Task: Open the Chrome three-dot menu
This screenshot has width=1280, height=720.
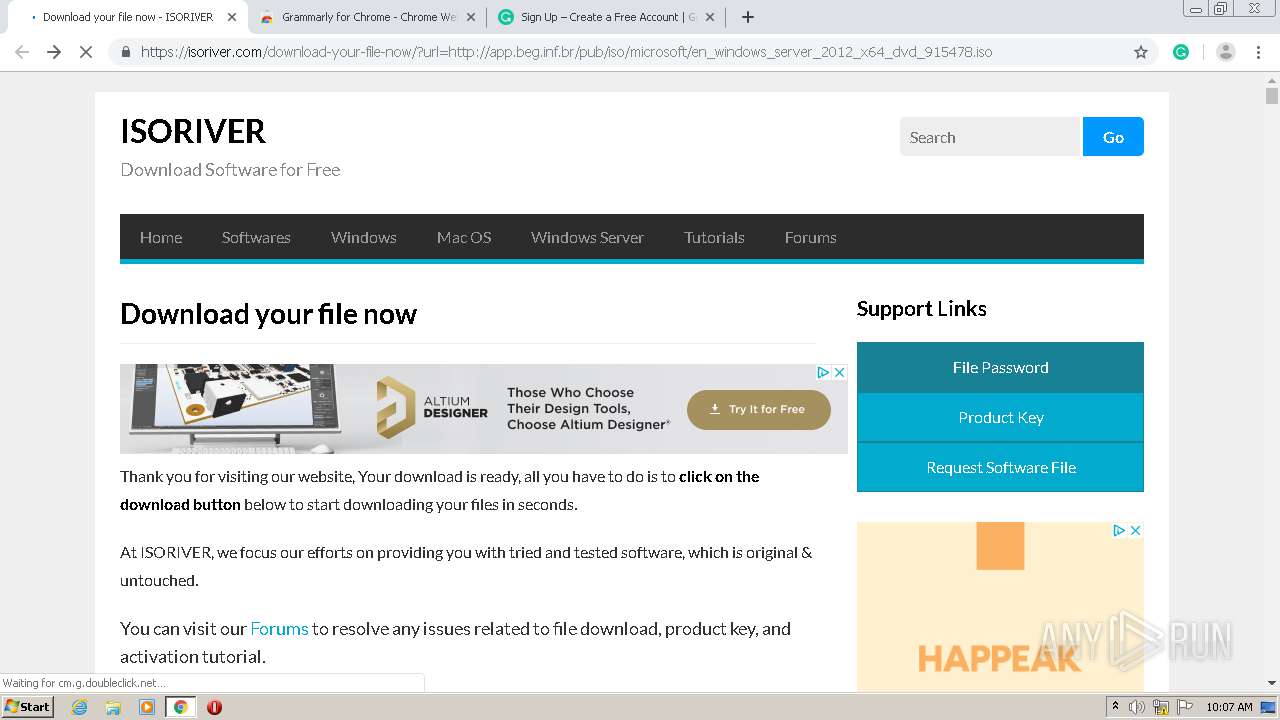Action: pyautogui.click(x=1258, y=52)
